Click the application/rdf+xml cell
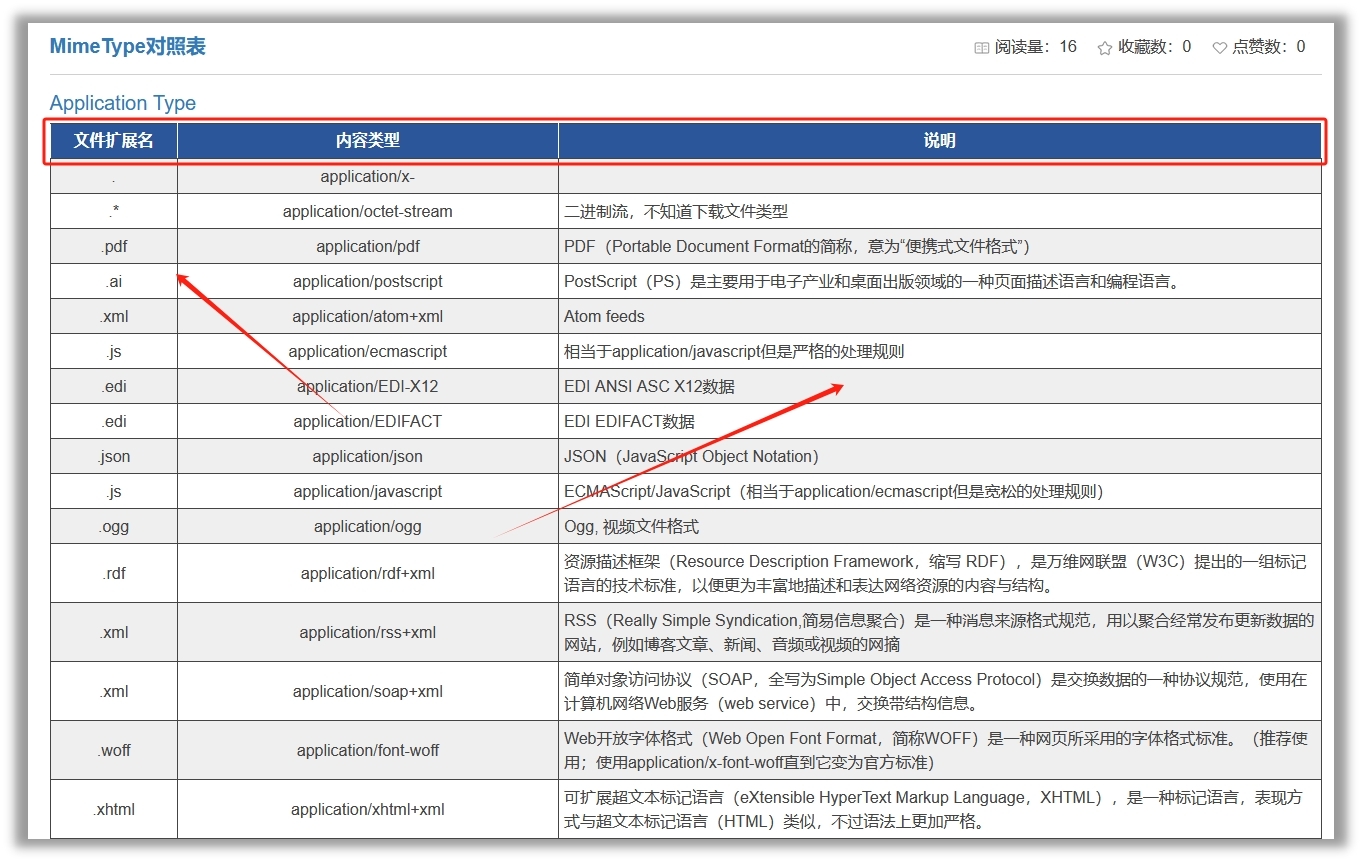This screenshot has height=865, width=1365. tap(368, 573)
